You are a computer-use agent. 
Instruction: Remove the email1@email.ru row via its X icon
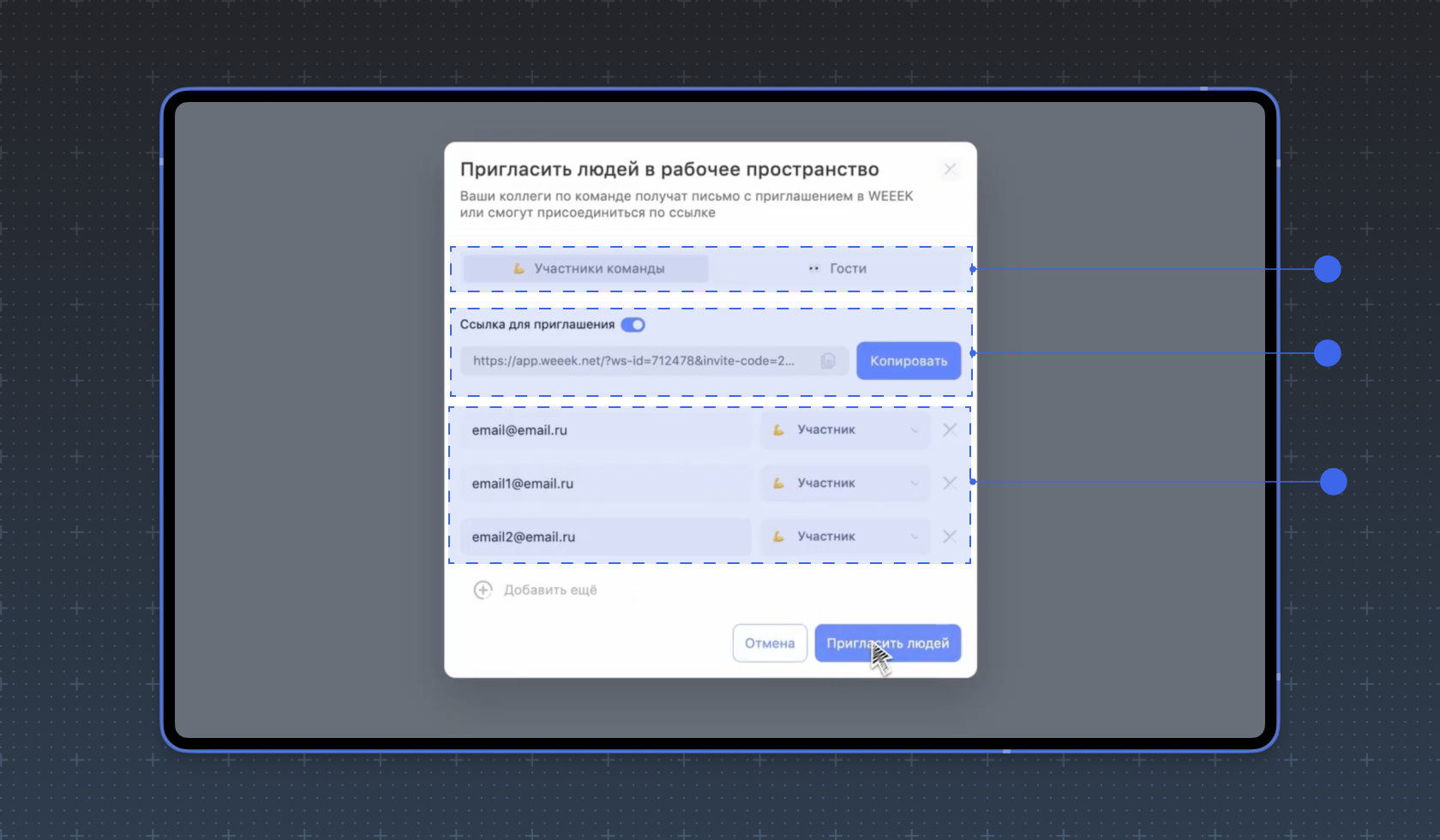(949, 483)
